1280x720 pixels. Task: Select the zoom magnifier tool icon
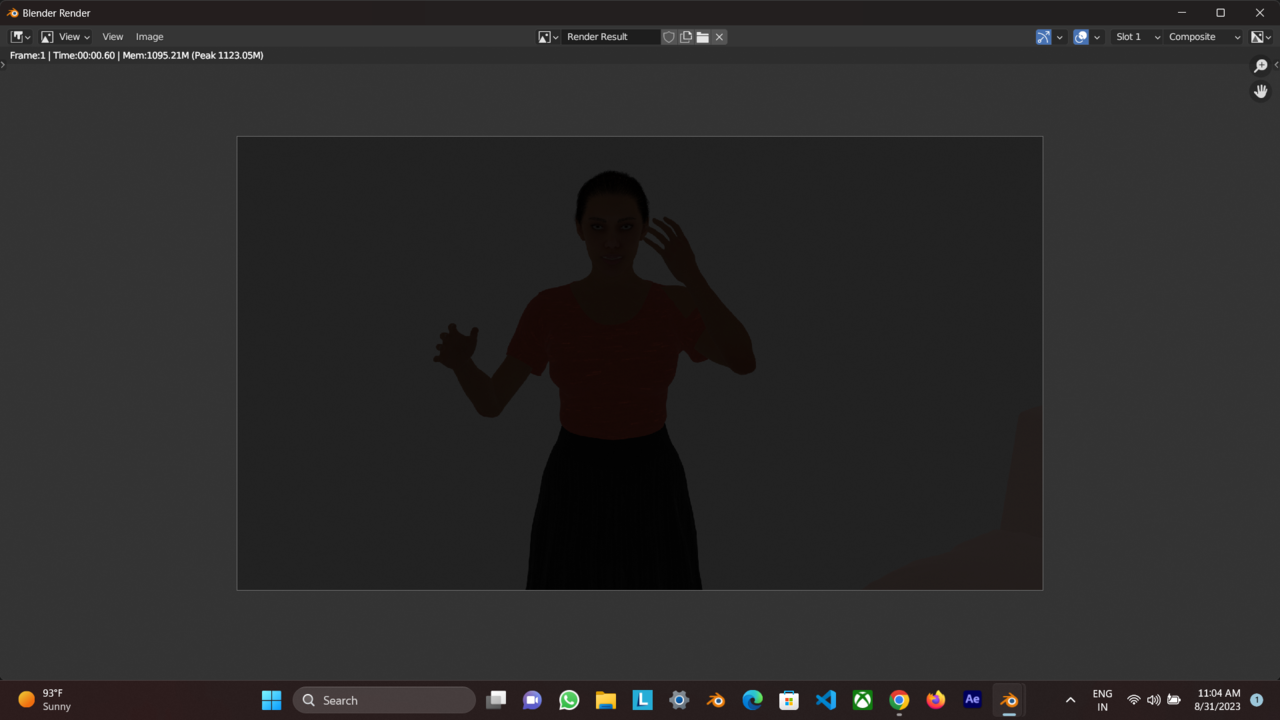[1260, 66]
